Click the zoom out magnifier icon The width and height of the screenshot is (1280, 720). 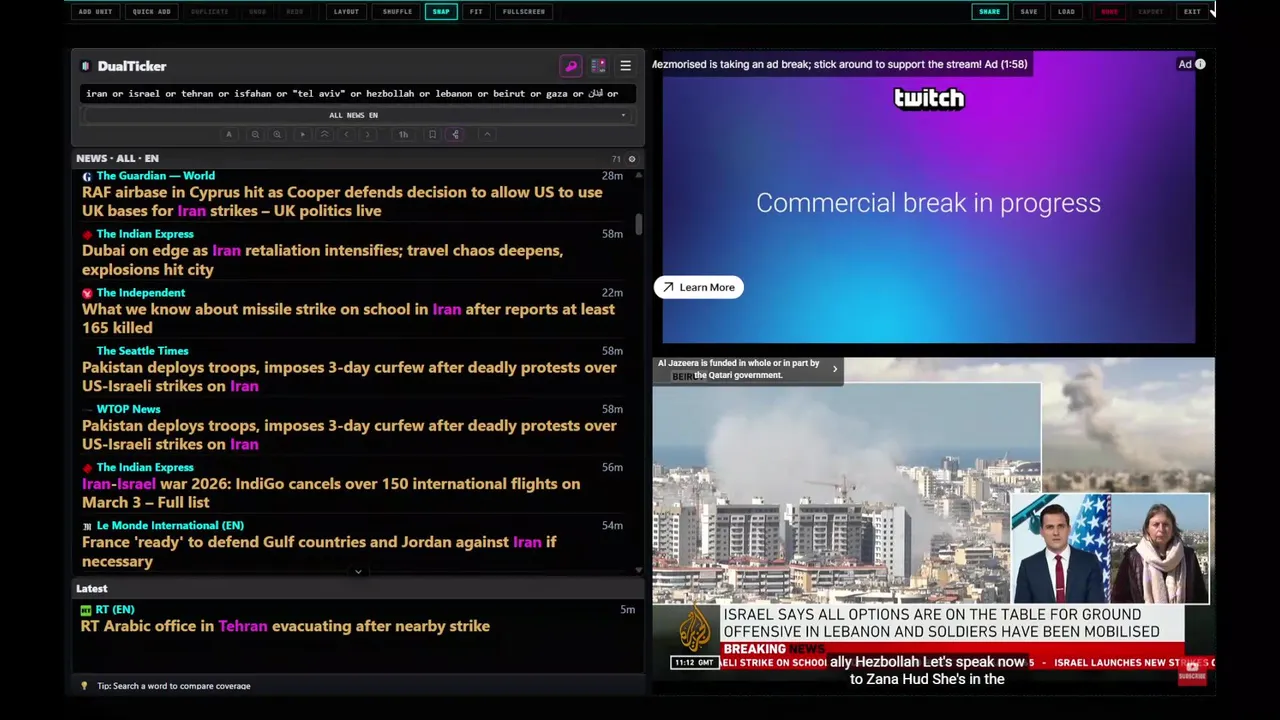point(255,134)
